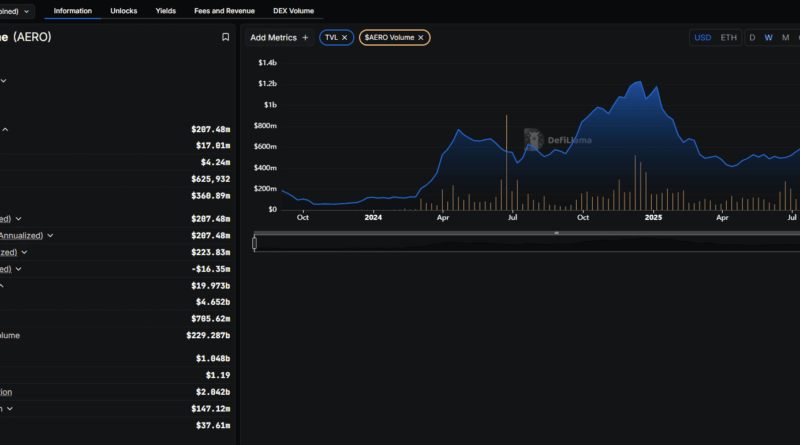Click the TVL metric chip label

click(x=331, y=38)
